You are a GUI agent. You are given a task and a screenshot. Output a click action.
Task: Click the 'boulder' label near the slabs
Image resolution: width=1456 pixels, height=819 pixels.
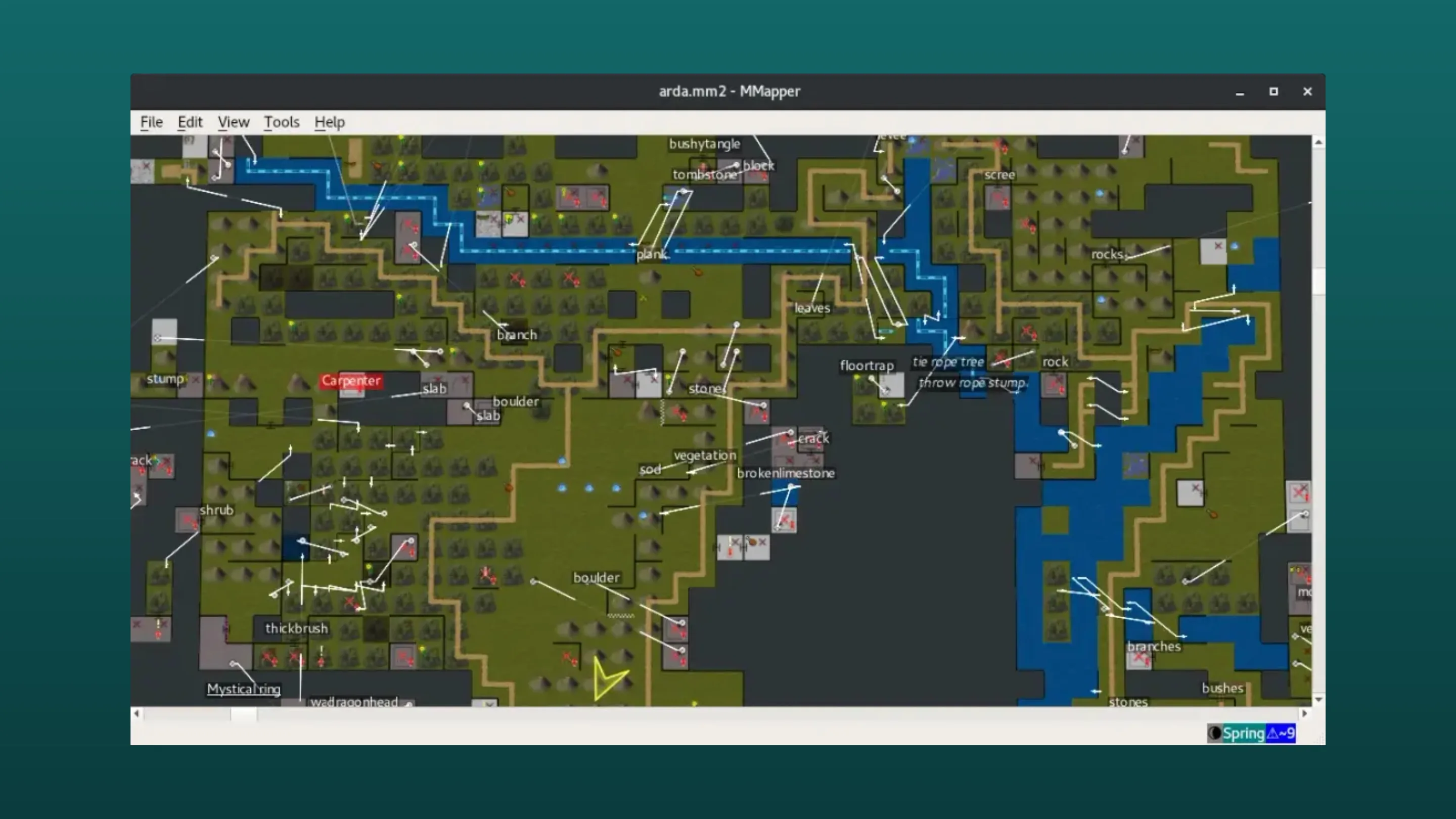(516, 401)
